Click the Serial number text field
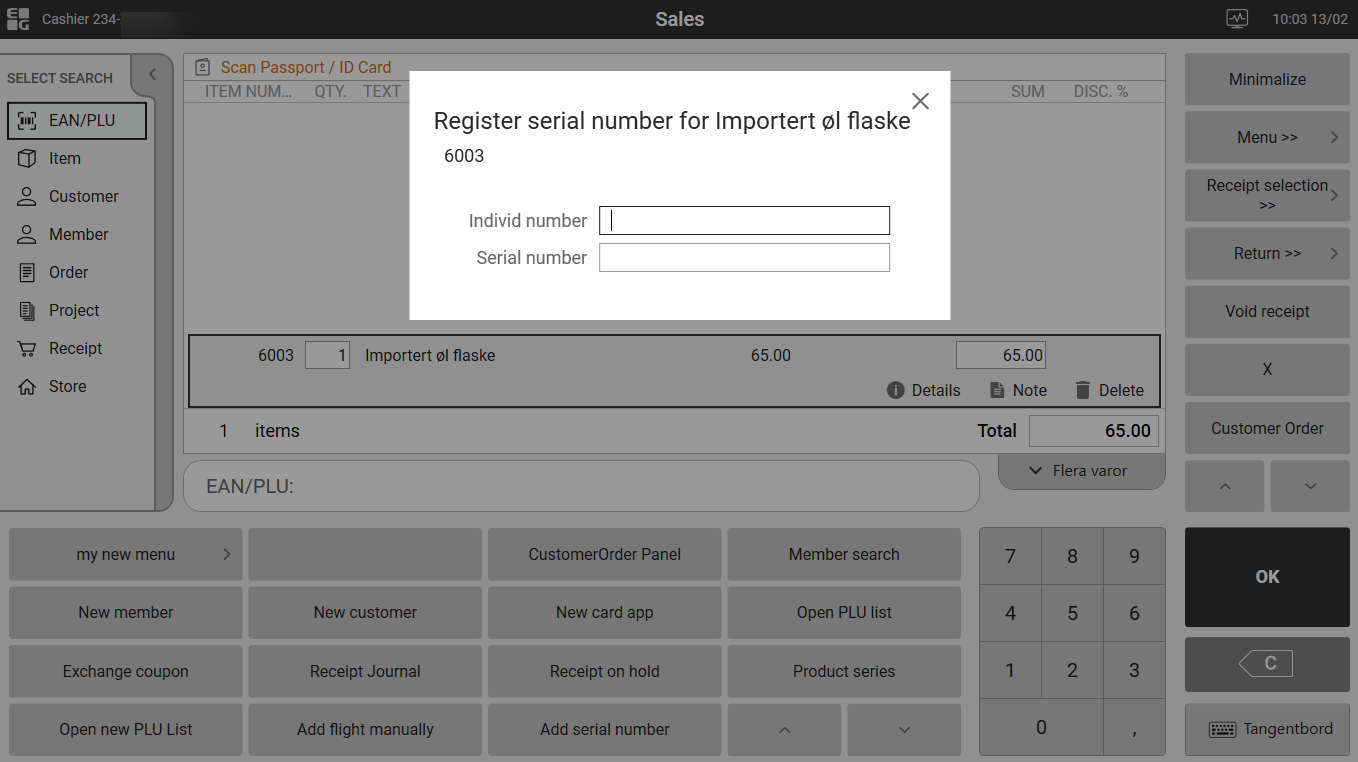 point(744,258)
